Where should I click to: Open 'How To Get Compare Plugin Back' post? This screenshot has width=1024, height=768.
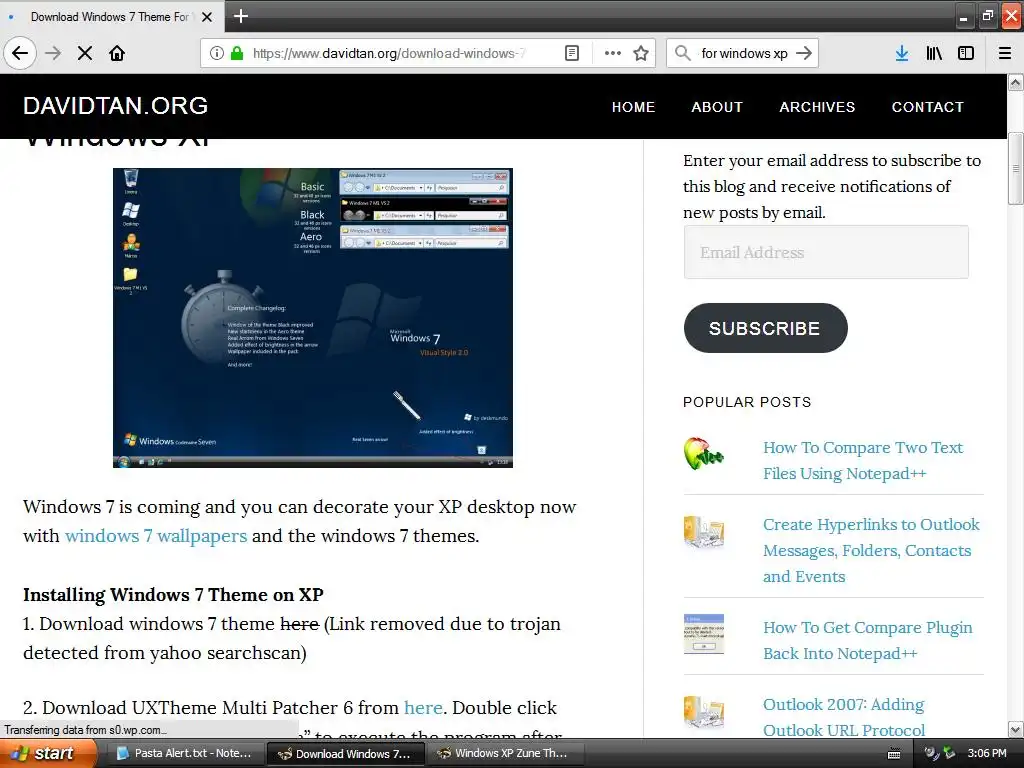pyautogui.click(x=867, y=640)
